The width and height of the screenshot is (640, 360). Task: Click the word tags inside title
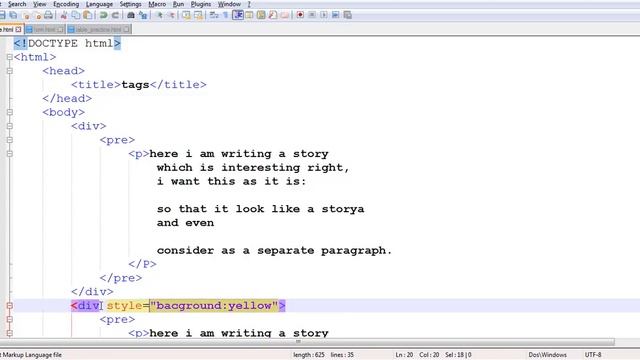pos(135,84)
